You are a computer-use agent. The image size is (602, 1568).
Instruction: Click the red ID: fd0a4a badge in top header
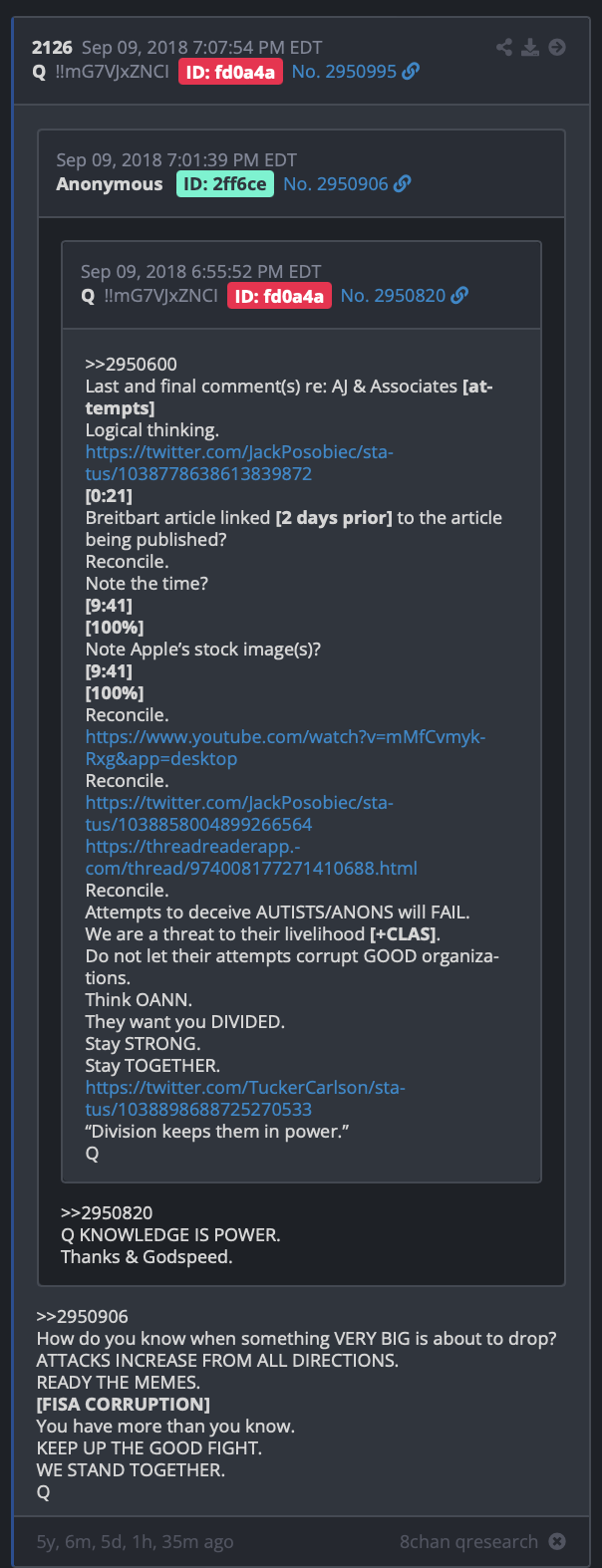pyautogui.click(x=230, y=72)
